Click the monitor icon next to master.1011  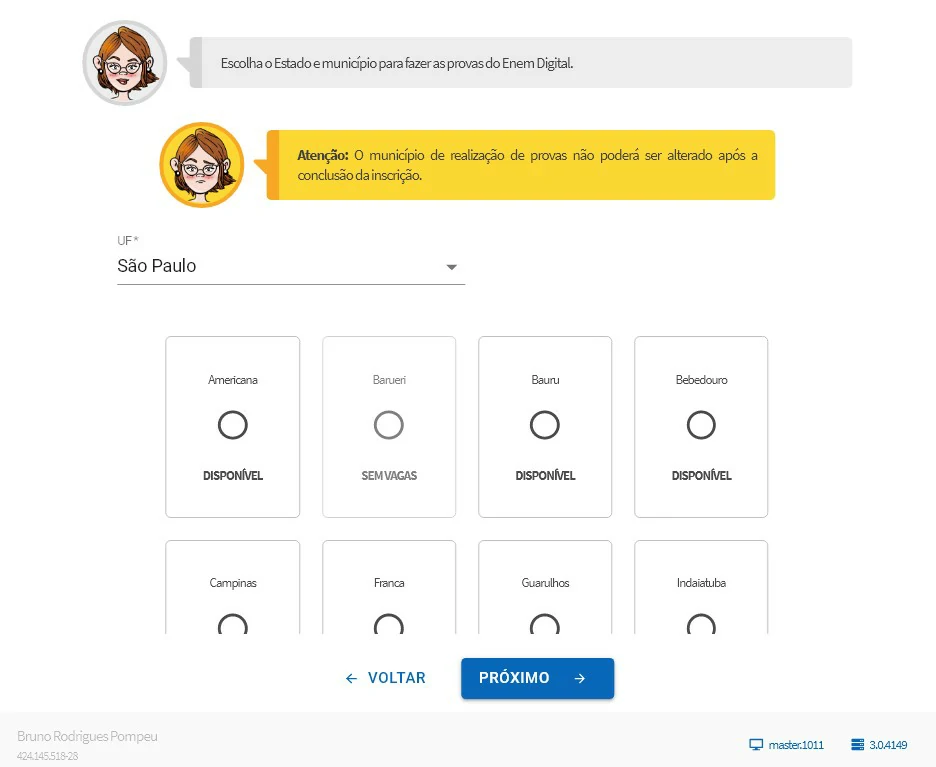click(x=756, y=745)
